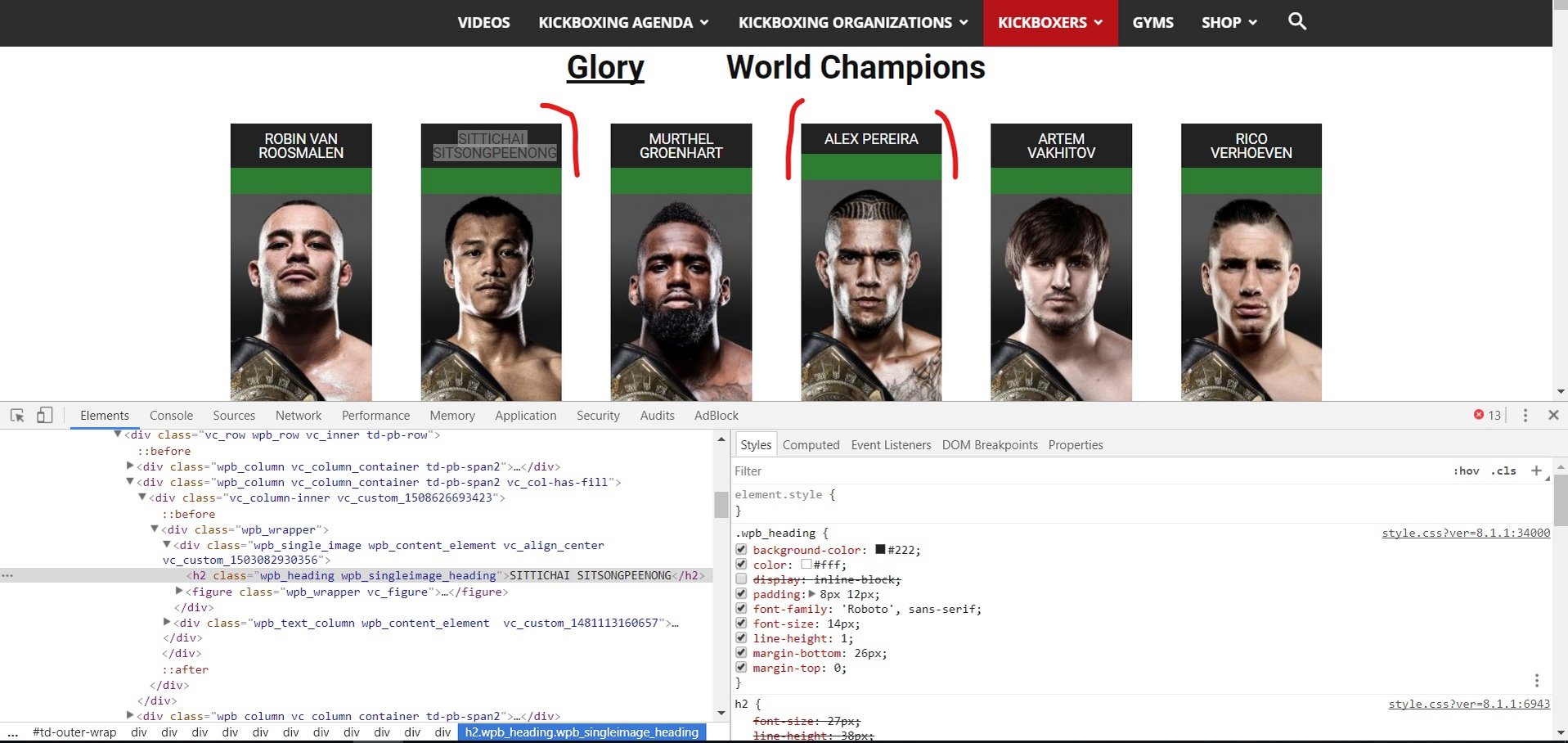Open the Properties sidebar tab
Image resolution: width=1568 pixels, height=743 pixels.
[1076, 445]
